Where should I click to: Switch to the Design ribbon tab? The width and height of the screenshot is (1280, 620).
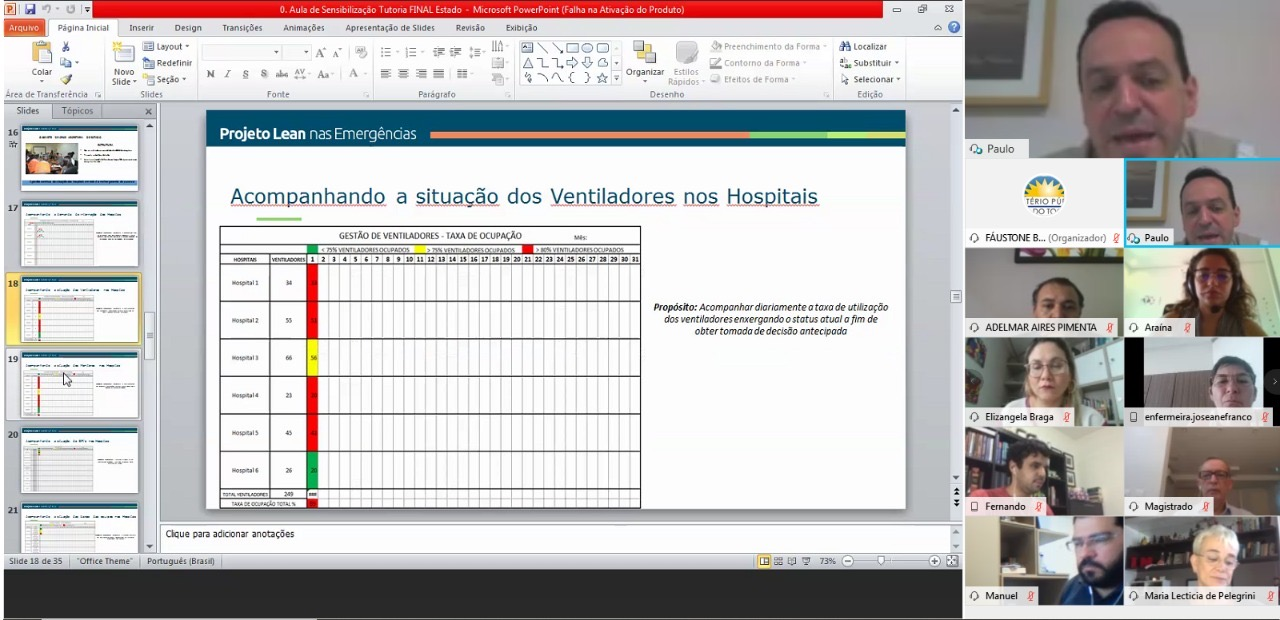[188, 28]
